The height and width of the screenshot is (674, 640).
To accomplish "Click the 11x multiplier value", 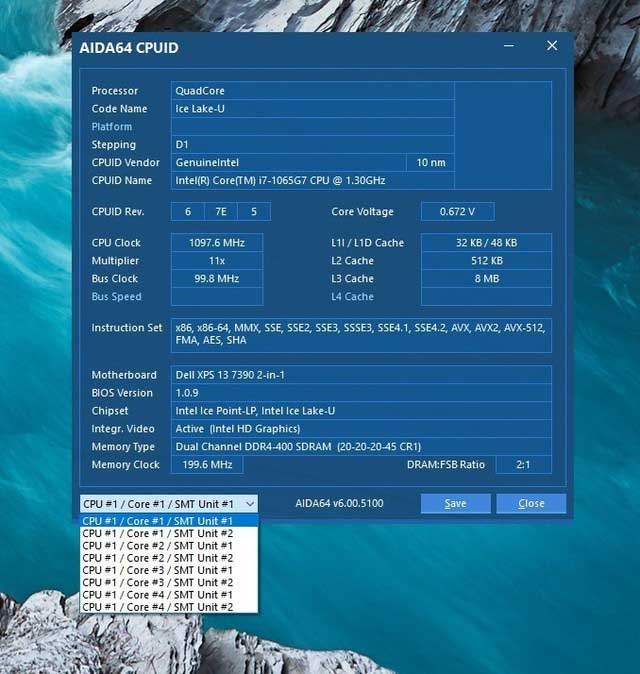I will 217,260.
